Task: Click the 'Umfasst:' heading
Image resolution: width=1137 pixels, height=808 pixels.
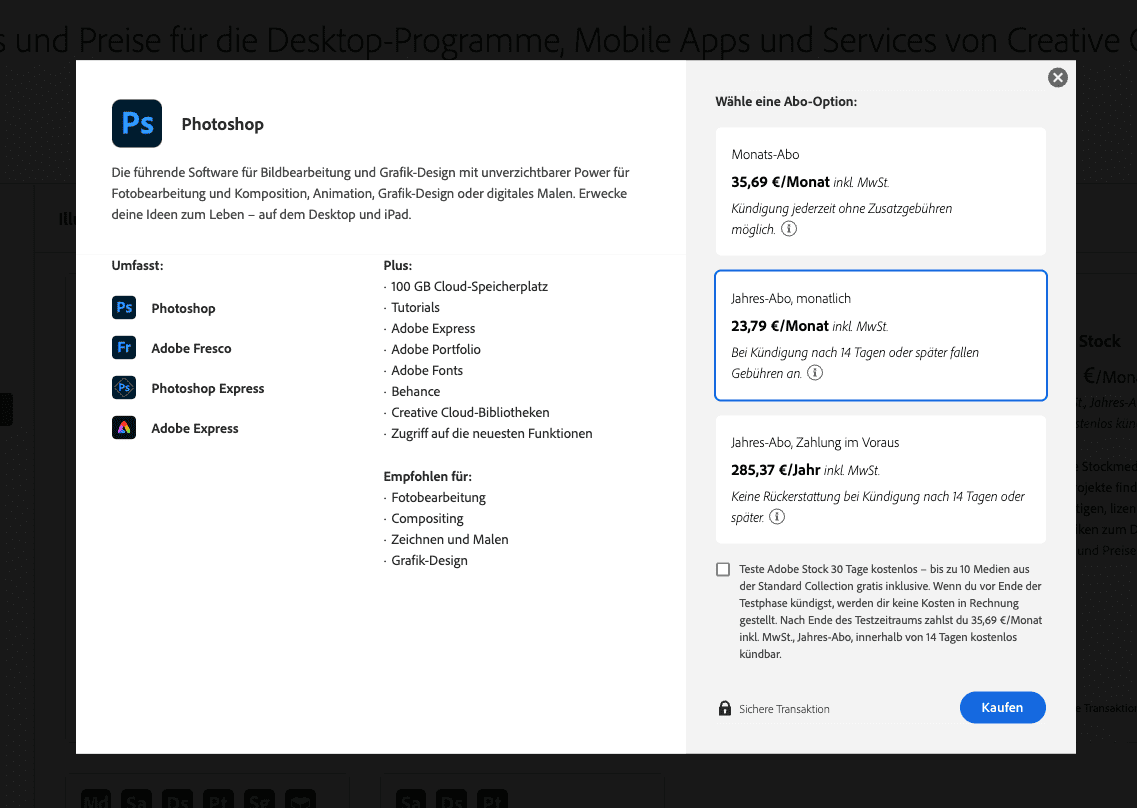Action: [x=137, y=265]
